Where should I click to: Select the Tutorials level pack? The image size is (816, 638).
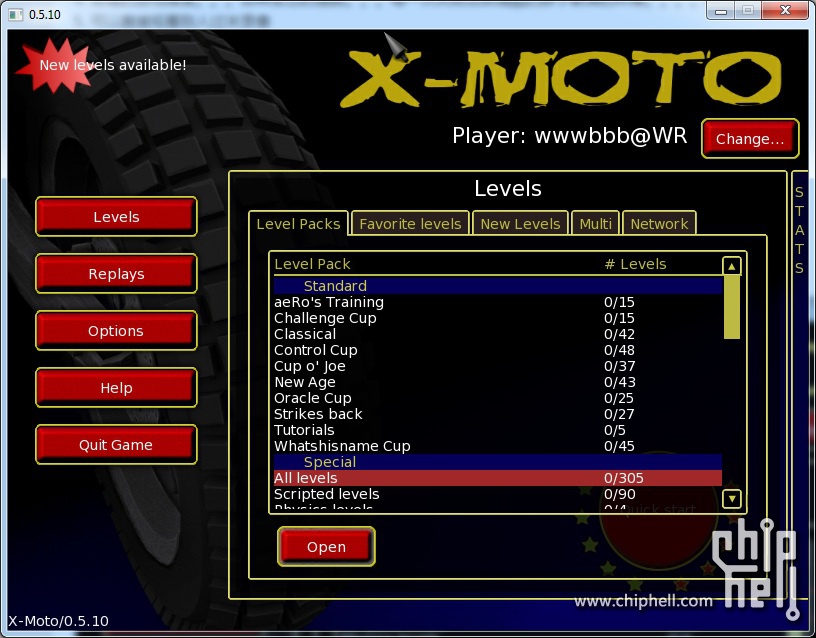click(498, 430)
